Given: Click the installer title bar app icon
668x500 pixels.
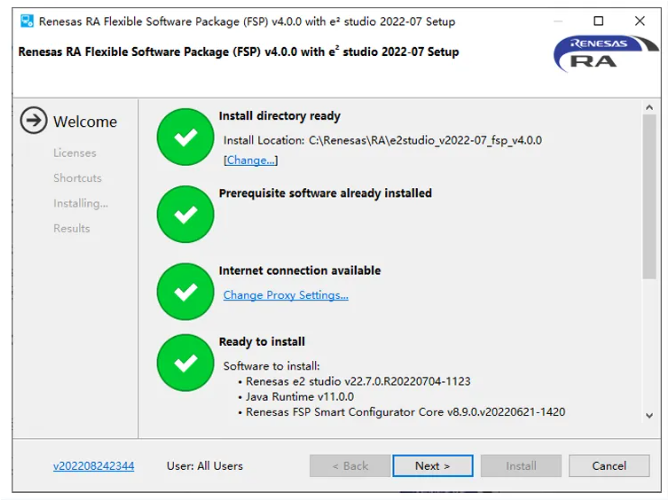Looking at the screenshot, I should pyautogui.click(x=27, y=21).
